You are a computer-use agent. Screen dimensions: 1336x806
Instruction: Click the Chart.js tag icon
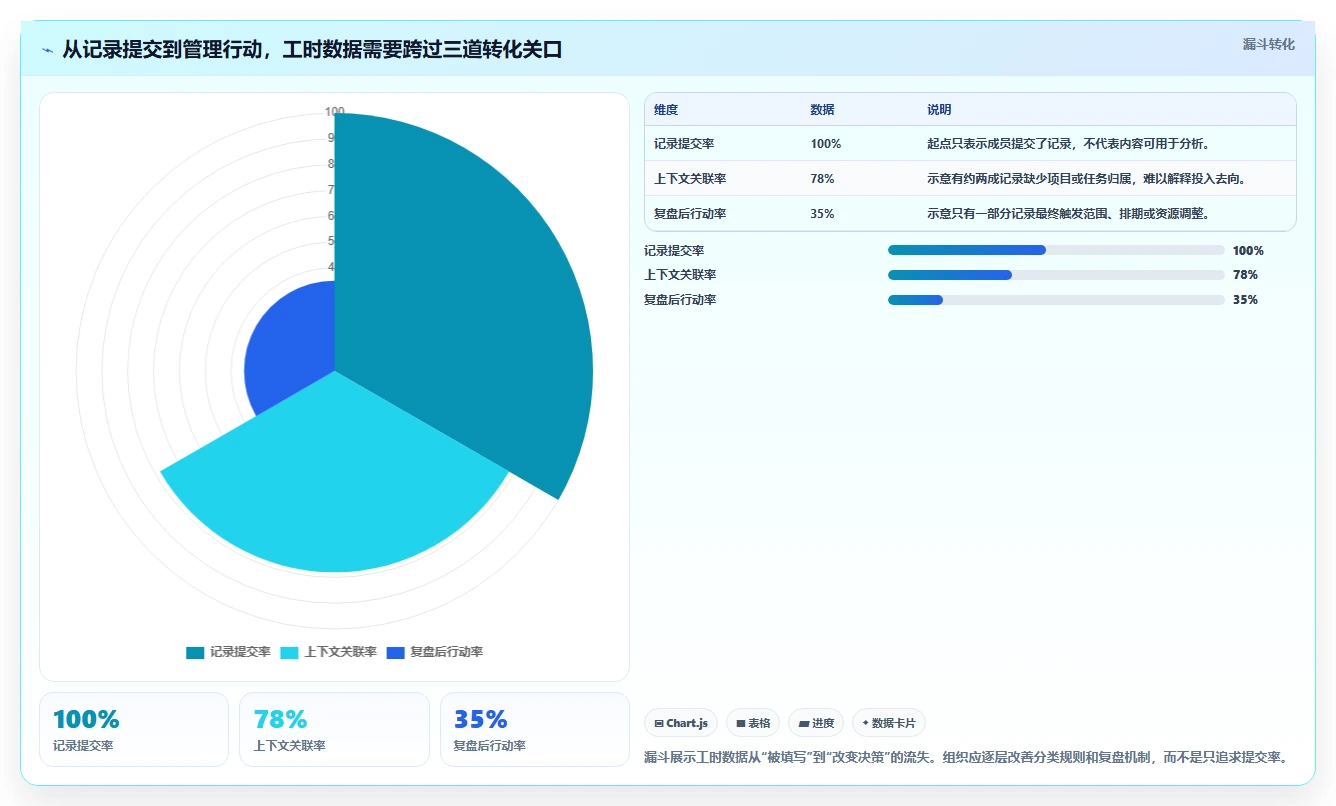pos(659,723)
